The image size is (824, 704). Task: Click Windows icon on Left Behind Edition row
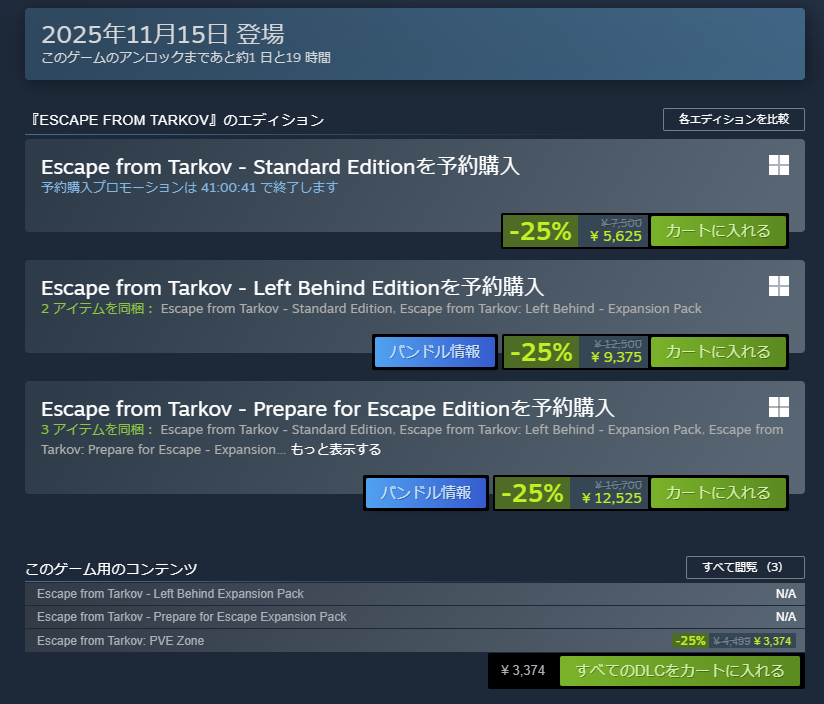(779, 286)
